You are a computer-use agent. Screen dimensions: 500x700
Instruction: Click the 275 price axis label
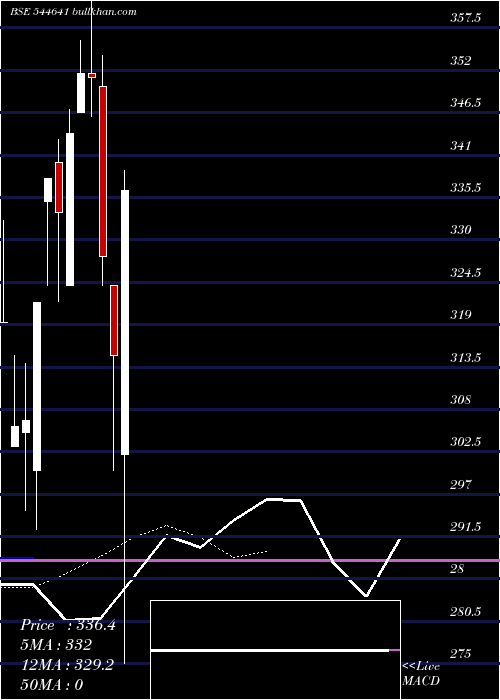[461, 654]
